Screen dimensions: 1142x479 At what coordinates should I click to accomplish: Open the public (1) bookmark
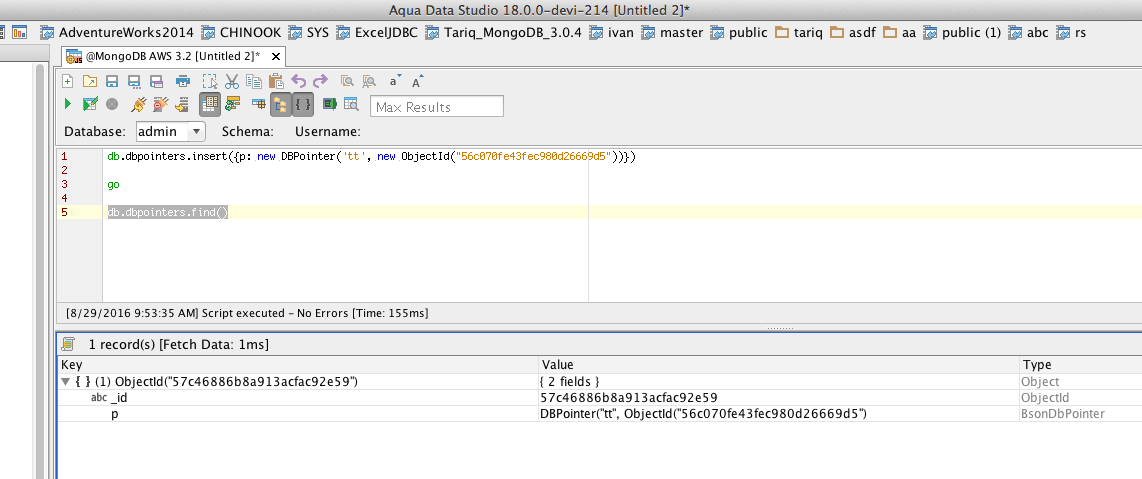coord(962,32)
